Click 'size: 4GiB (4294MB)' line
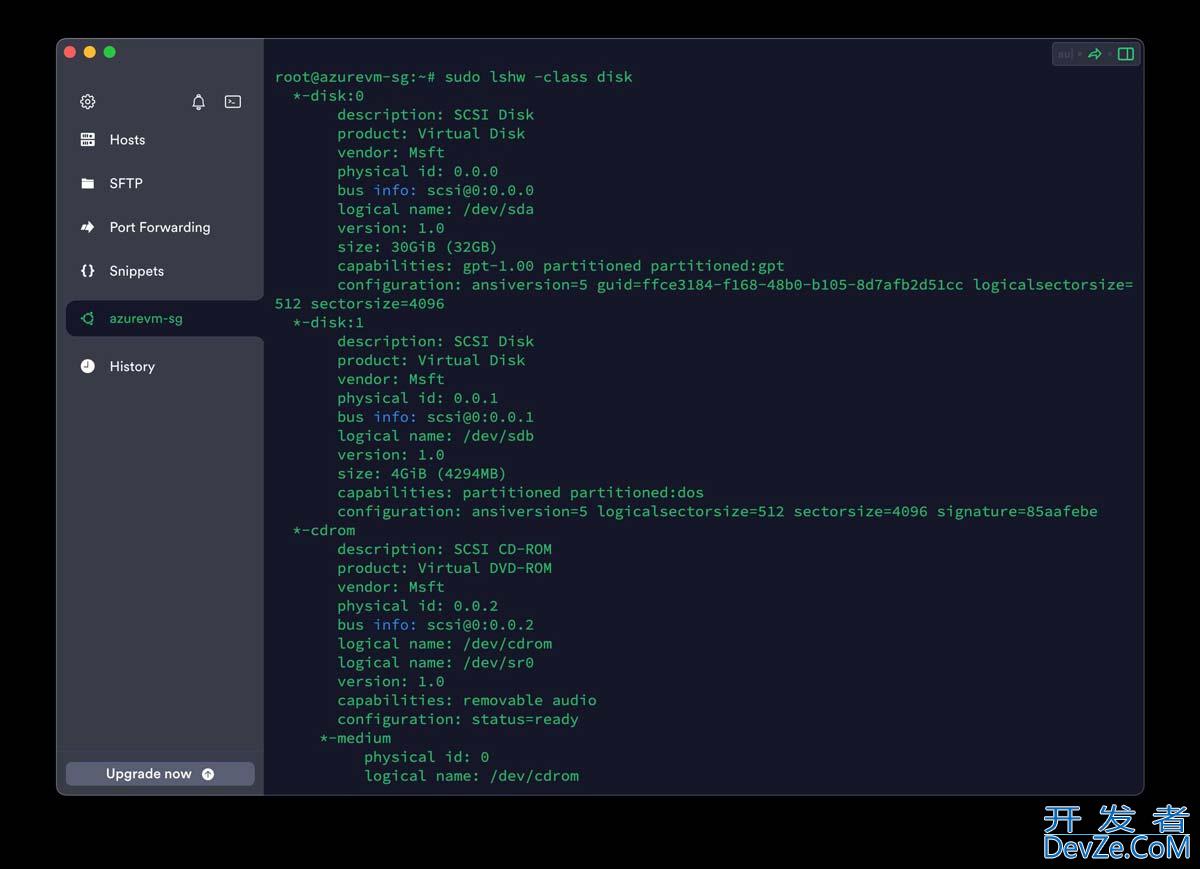Viewport: 1200px width, 869px height. [x=421, y=474]
